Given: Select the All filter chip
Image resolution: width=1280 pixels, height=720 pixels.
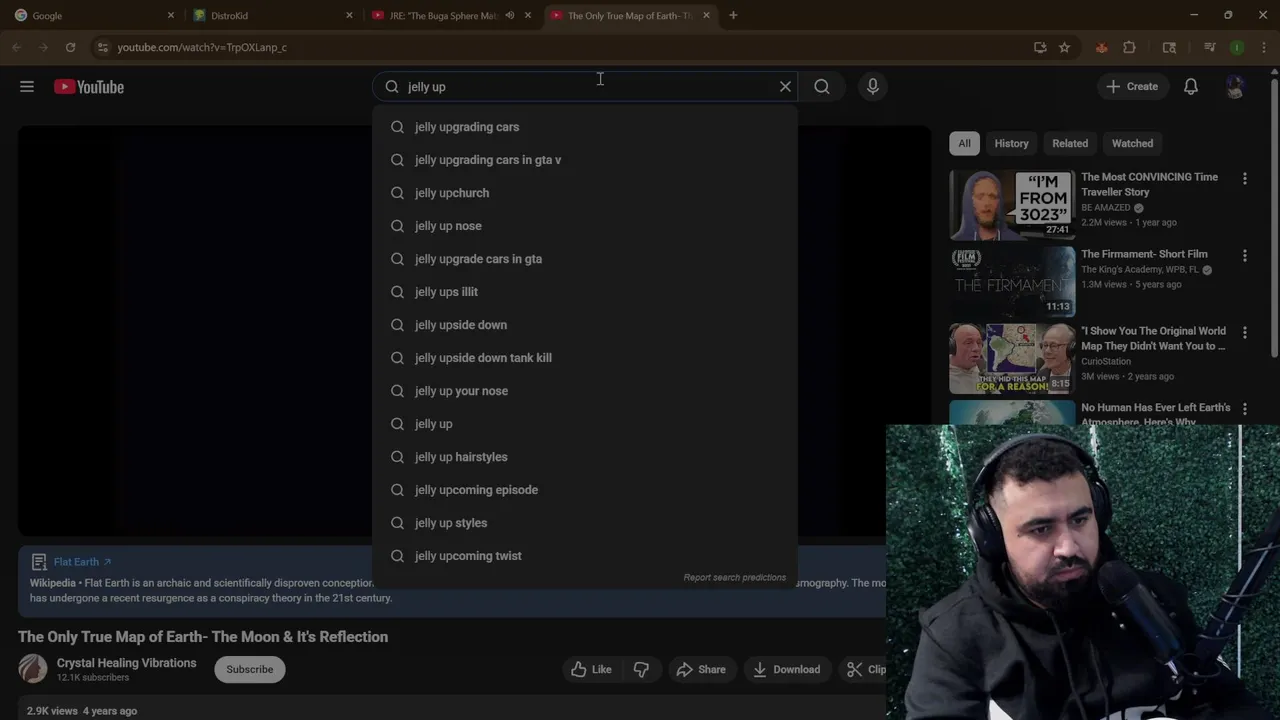Looking at the screenshot, I should [x=964, y=143].
